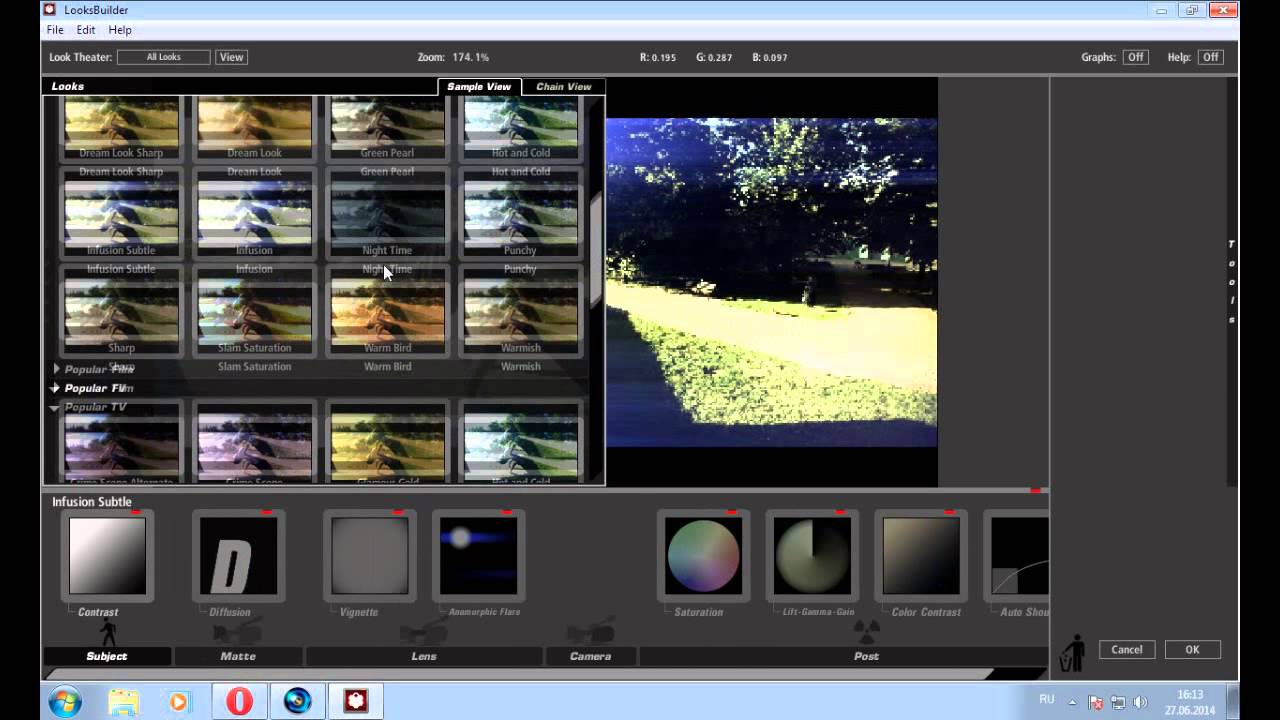Open volume control in system tray
This screenshot has width=1280, height=720.
(1140, 703)
